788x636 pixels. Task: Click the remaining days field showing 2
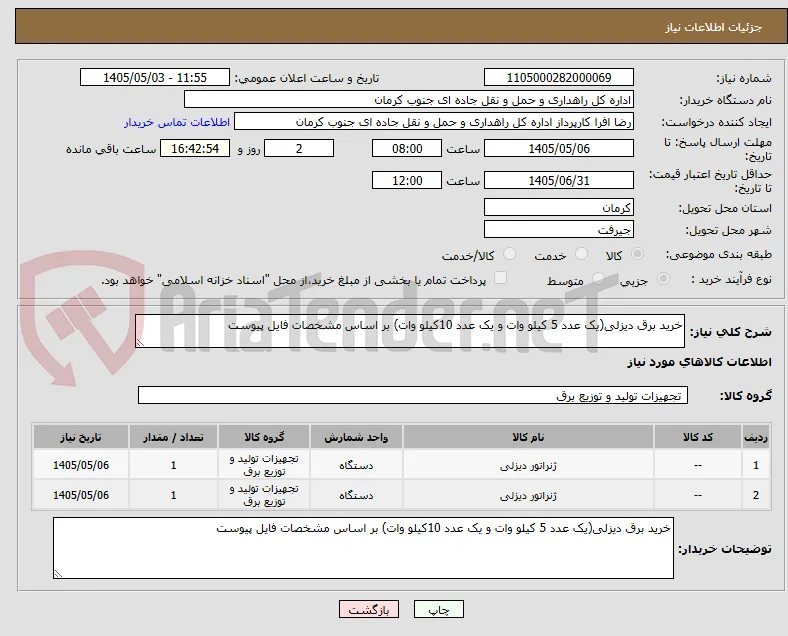[x=299, y=149]
